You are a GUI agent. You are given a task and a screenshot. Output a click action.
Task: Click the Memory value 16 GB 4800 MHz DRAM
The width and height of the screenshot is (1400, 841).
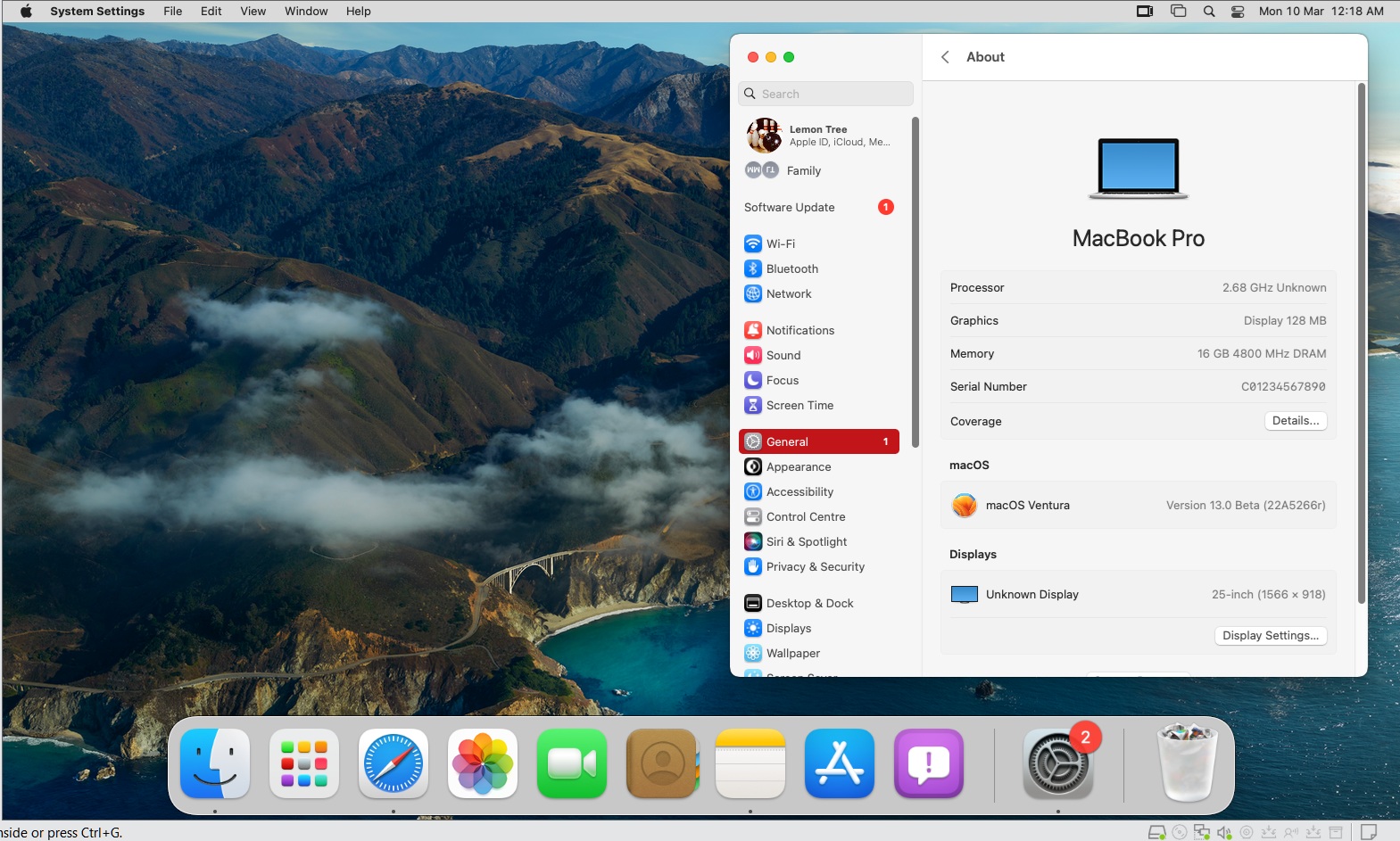pyautogui.click(x=1262, y=353)
